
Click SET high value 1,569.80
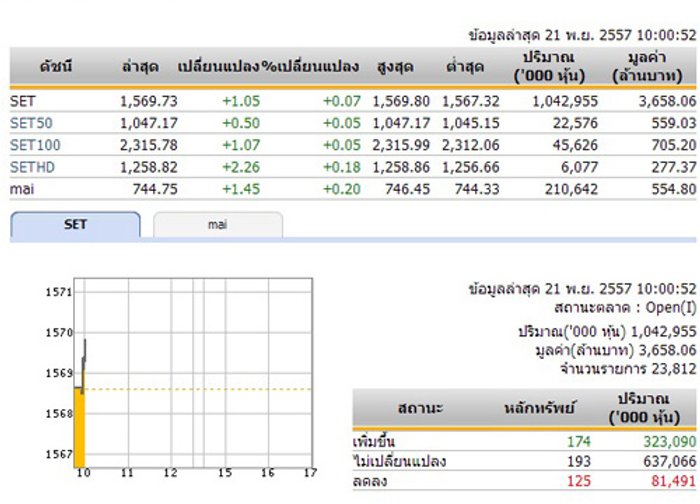pyautogui.click(x=401, y=101)
